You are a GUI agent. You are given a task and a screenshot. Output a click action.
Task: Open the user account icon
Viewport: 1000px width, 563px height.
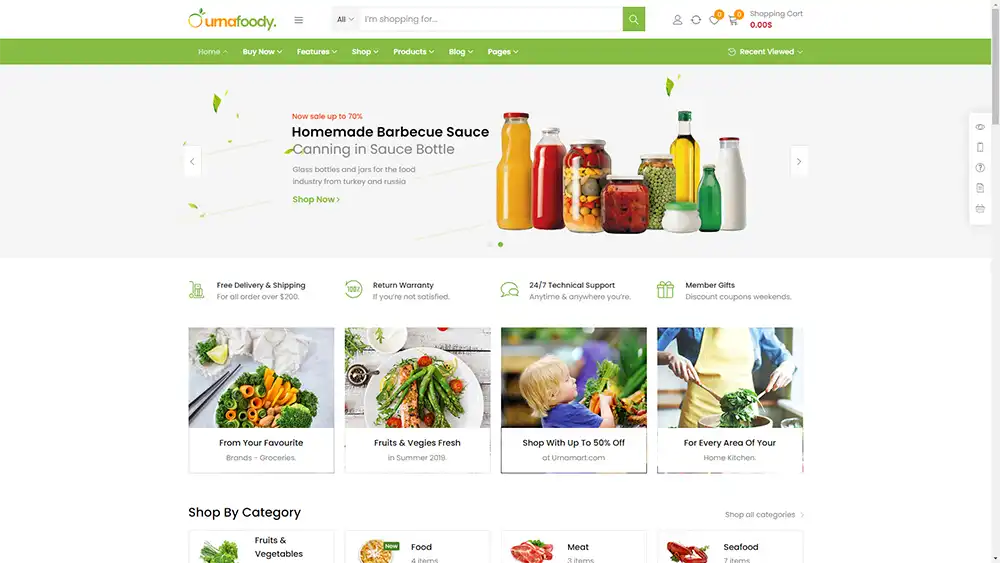point(677,20)
